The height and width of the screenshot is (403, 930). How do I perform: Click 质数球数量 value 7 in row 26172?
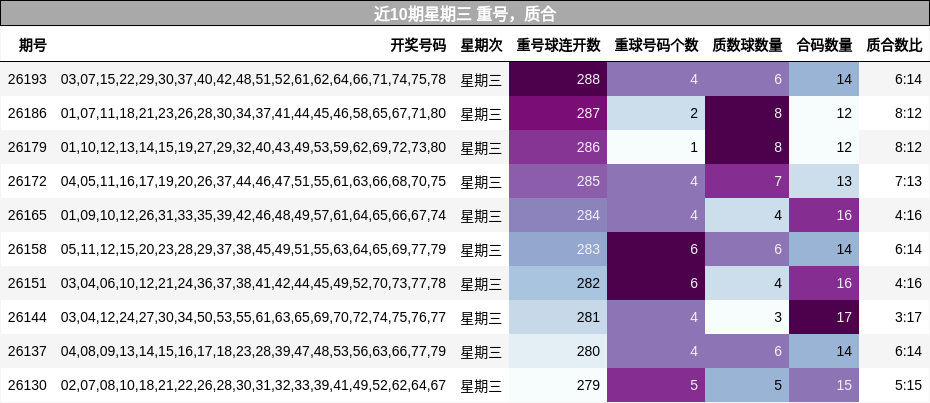click(747, 181)
